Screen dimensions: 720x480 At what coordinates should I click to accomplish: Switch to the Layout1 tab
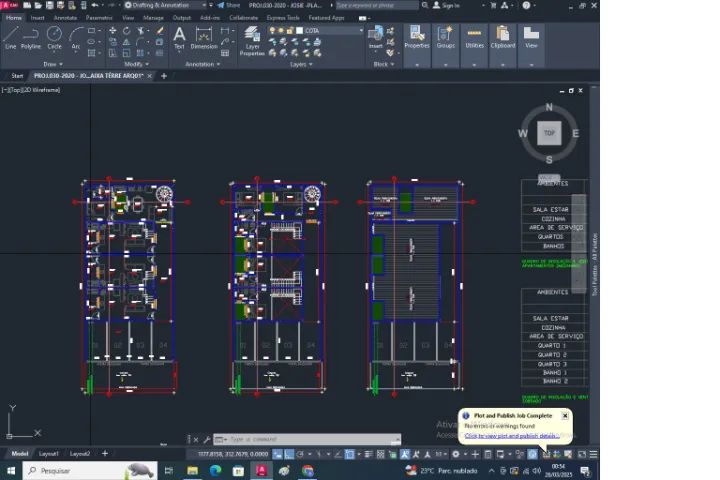click(49, 453)
